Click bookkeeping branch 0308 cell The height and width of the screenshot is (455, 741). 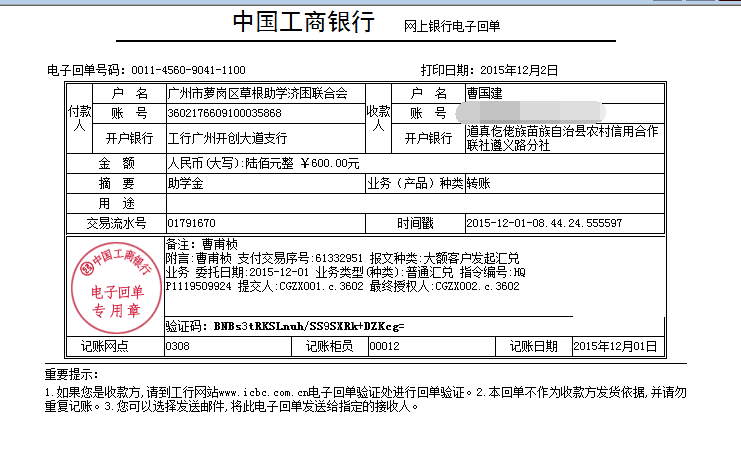[x=228, y=346]
